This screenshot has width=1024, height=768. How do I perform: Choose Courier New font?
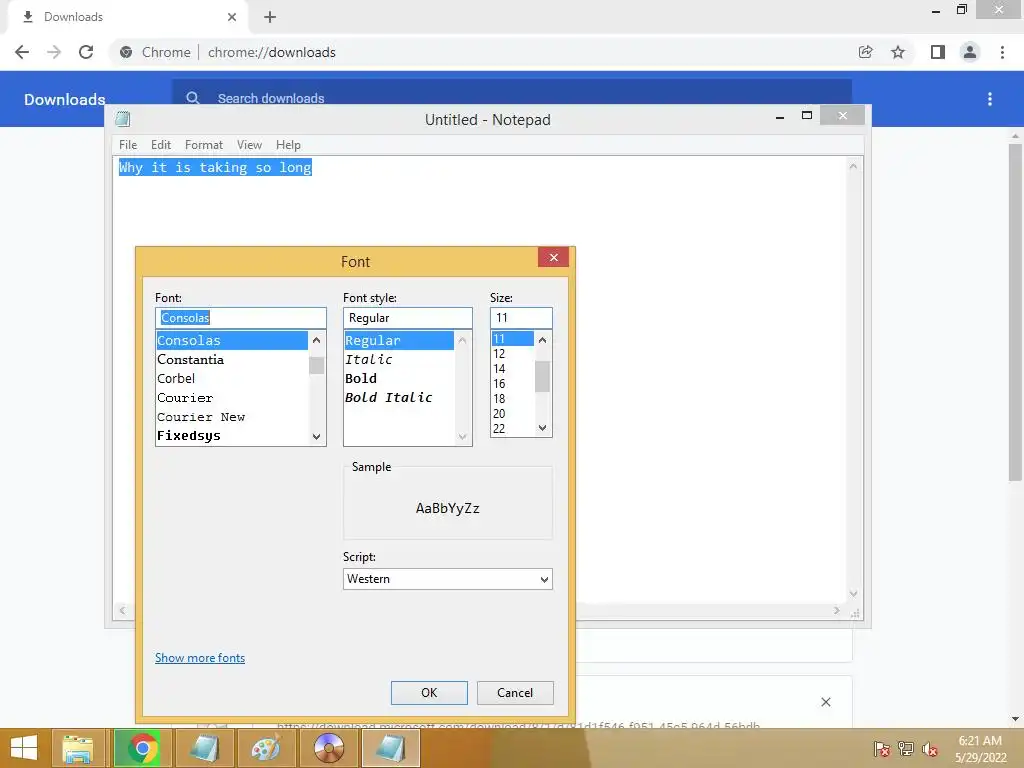(x=232, y=417)
